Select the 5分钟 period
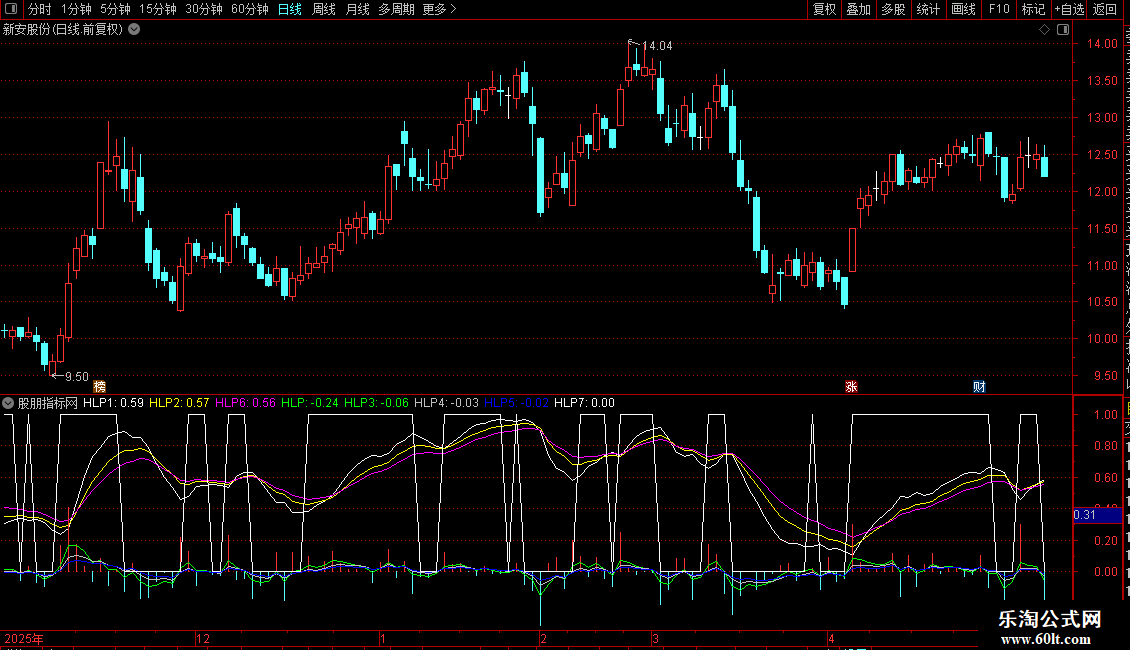The image size is (1130, 650). 115,9
